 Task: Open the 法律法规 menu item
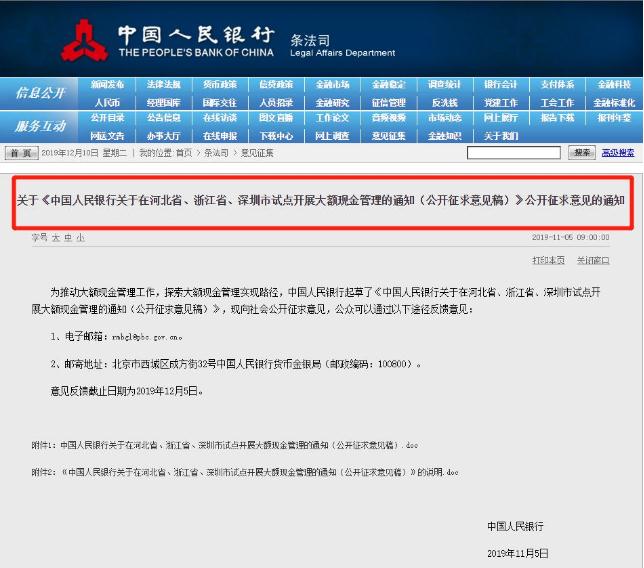pos(163,85)
